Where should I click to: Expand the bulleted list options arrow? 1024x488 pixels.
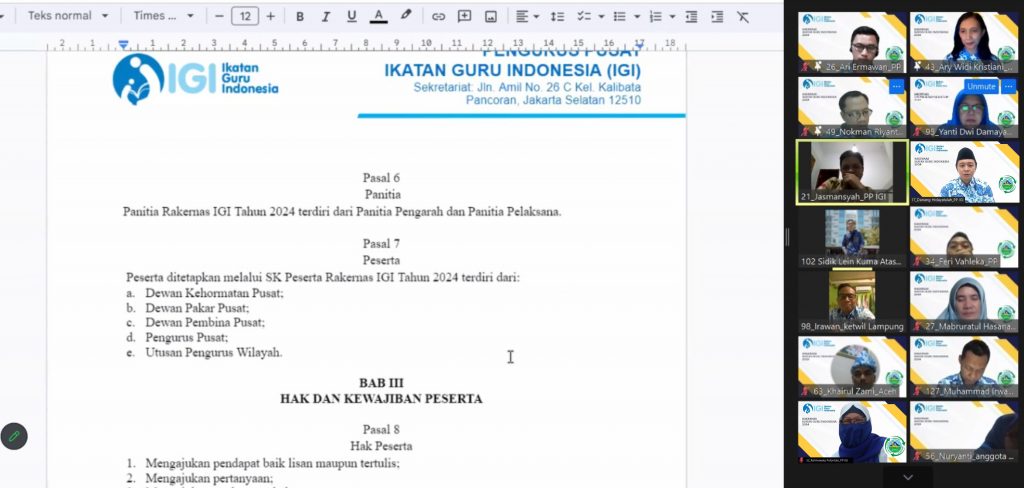click(637, 17)
